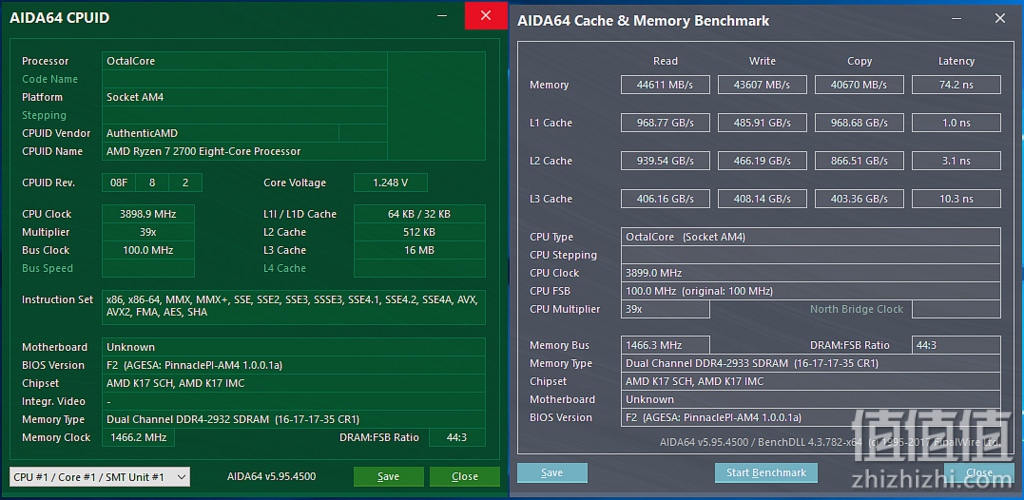This screenshot has height=500, width=1024.
Task: Select Memory Read value 44611 MB/s
Action: pos(665,85)
